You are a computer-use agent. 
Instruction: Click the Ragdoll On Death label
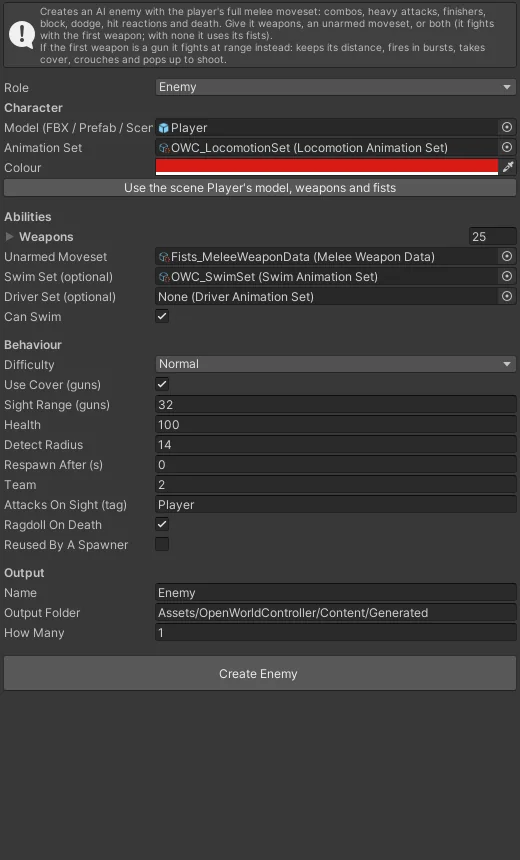coord(53,525)
